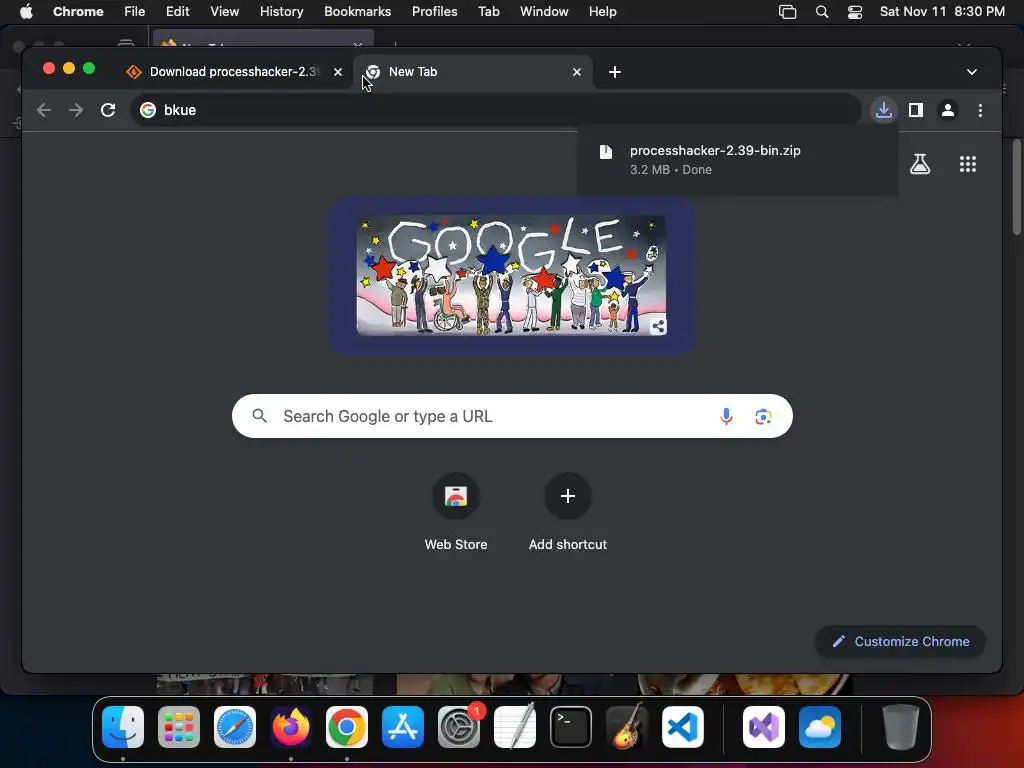Switch to Download processhacker tab
This screenshot has width=1024, height=768.
234,72
